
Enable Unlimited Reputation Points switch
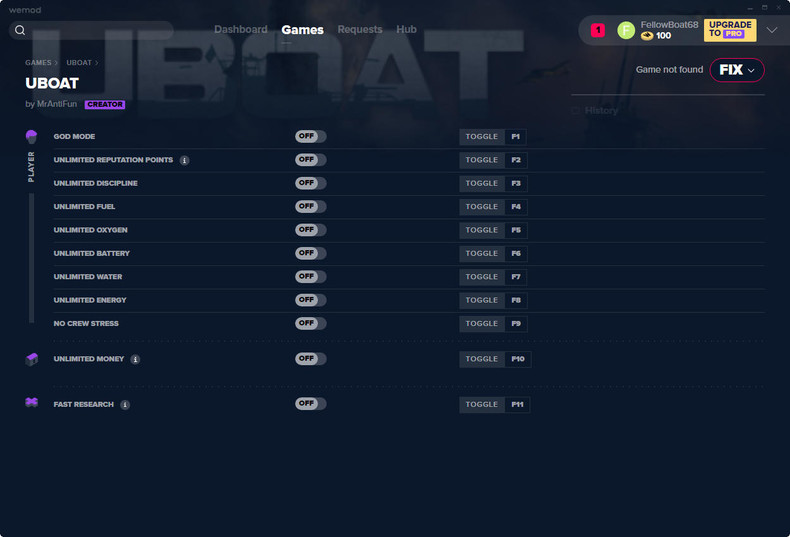coord(310,160)
